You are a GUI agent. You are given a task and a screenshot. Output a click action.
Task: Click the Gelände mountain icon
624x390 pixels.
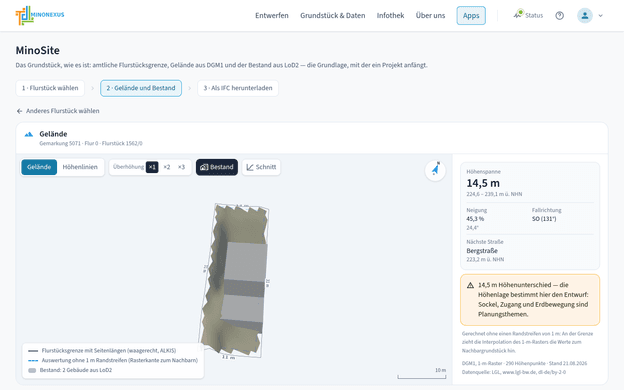(x=29, y=134)
